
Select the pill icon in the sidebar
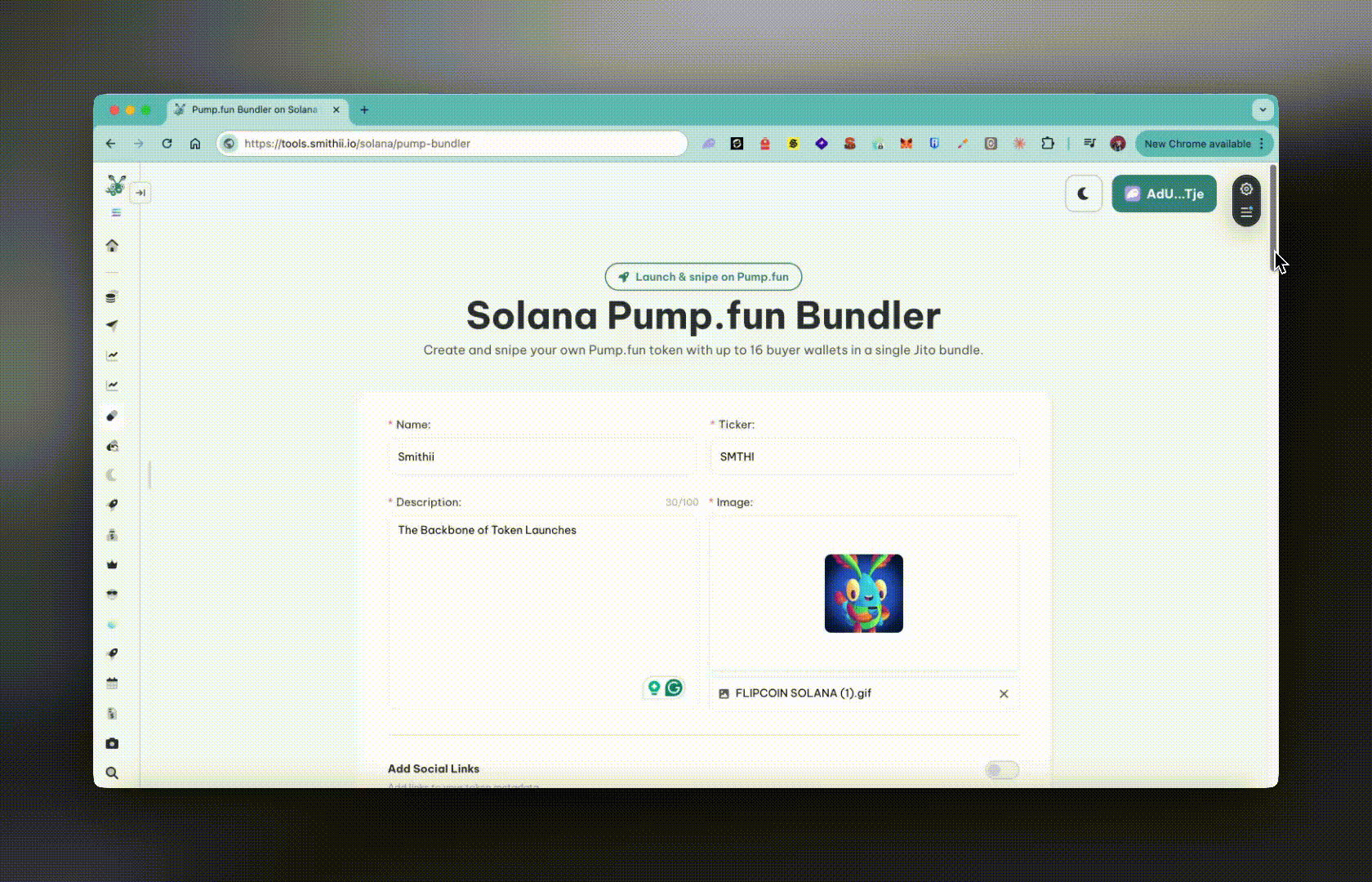point(112,416)
